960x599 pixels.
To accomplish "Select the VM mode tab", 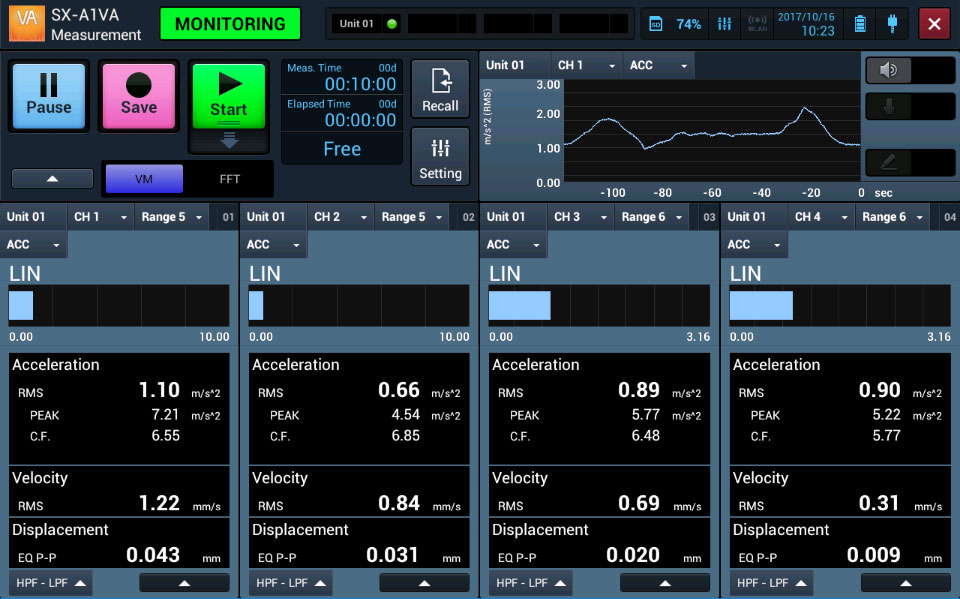I will (144, 179).
